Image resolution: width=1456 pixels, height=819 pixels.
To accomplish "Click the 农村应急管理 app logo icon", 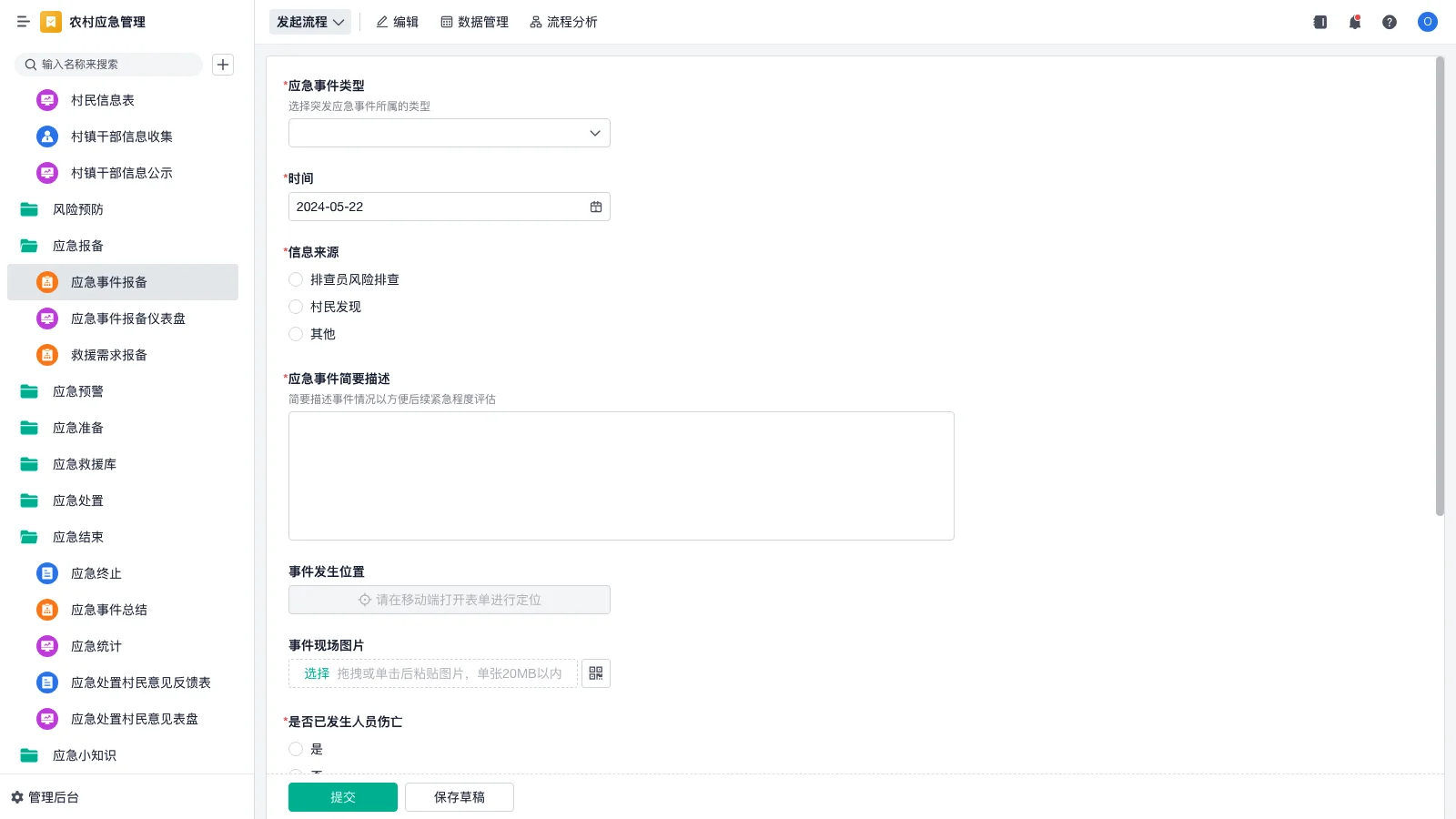I will click(x=51, y=22).
